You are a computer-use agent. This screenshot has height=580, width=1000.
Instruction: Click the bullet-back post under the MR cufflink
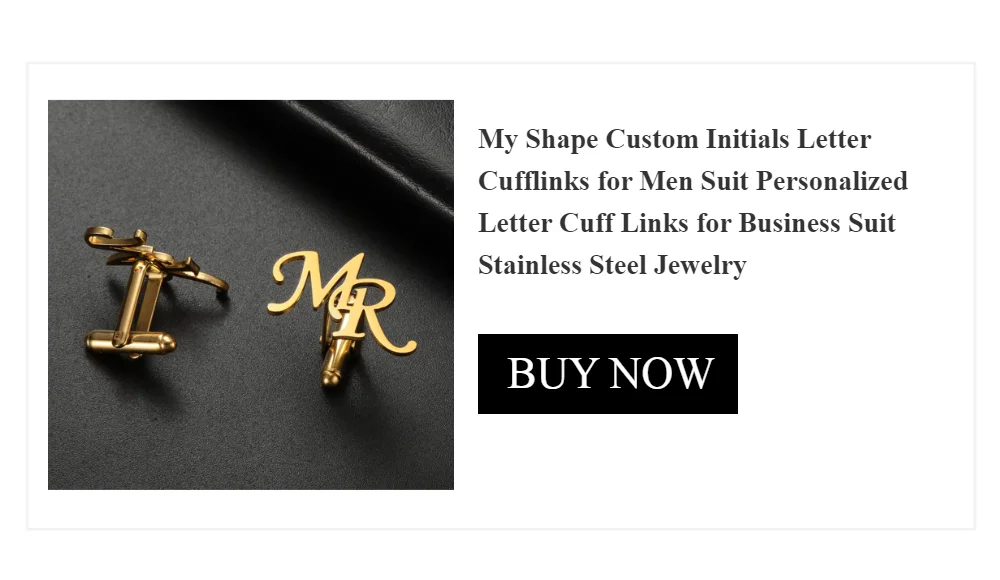334,362
